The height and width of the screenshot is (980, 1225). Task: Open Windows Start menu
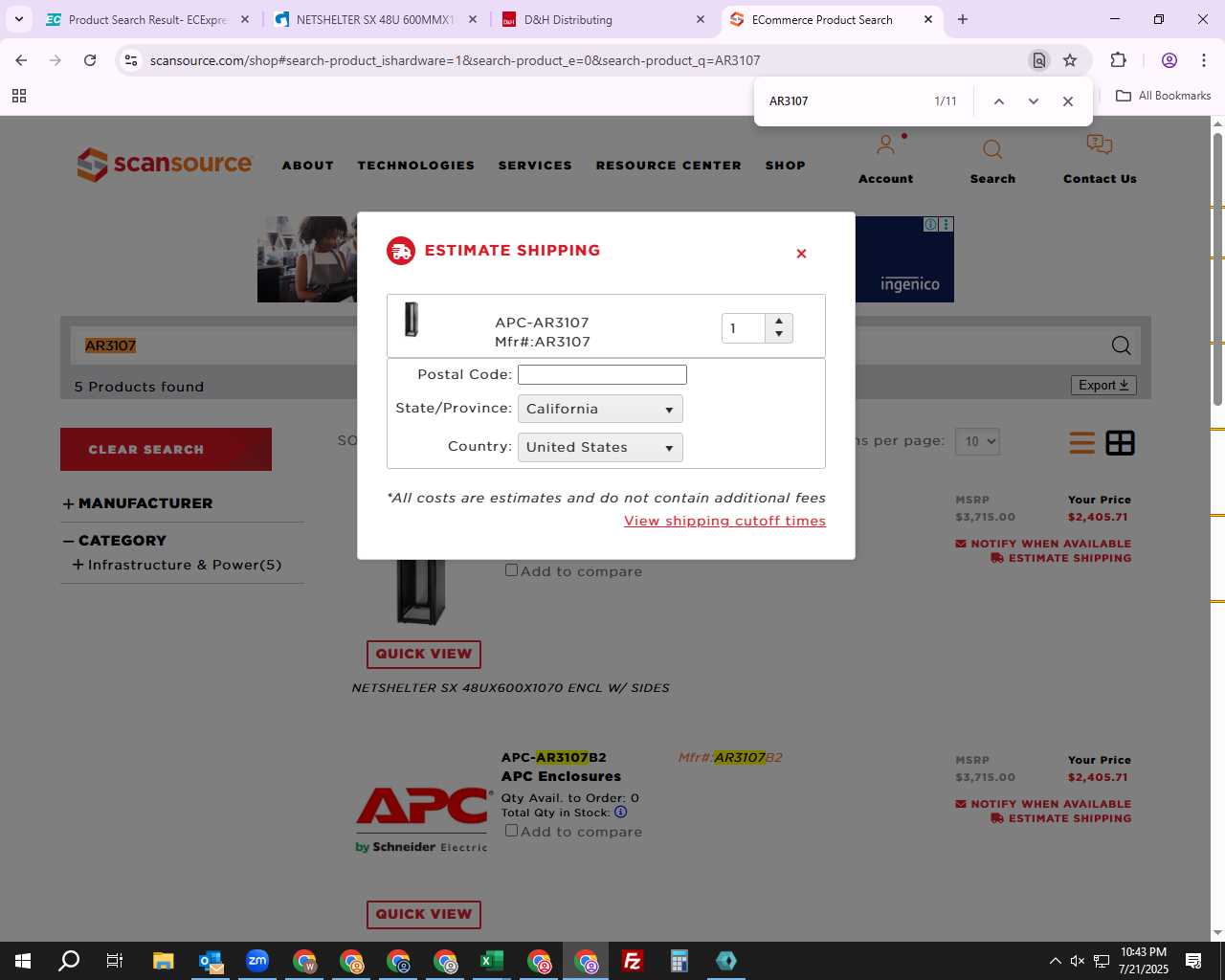[23, 961]
